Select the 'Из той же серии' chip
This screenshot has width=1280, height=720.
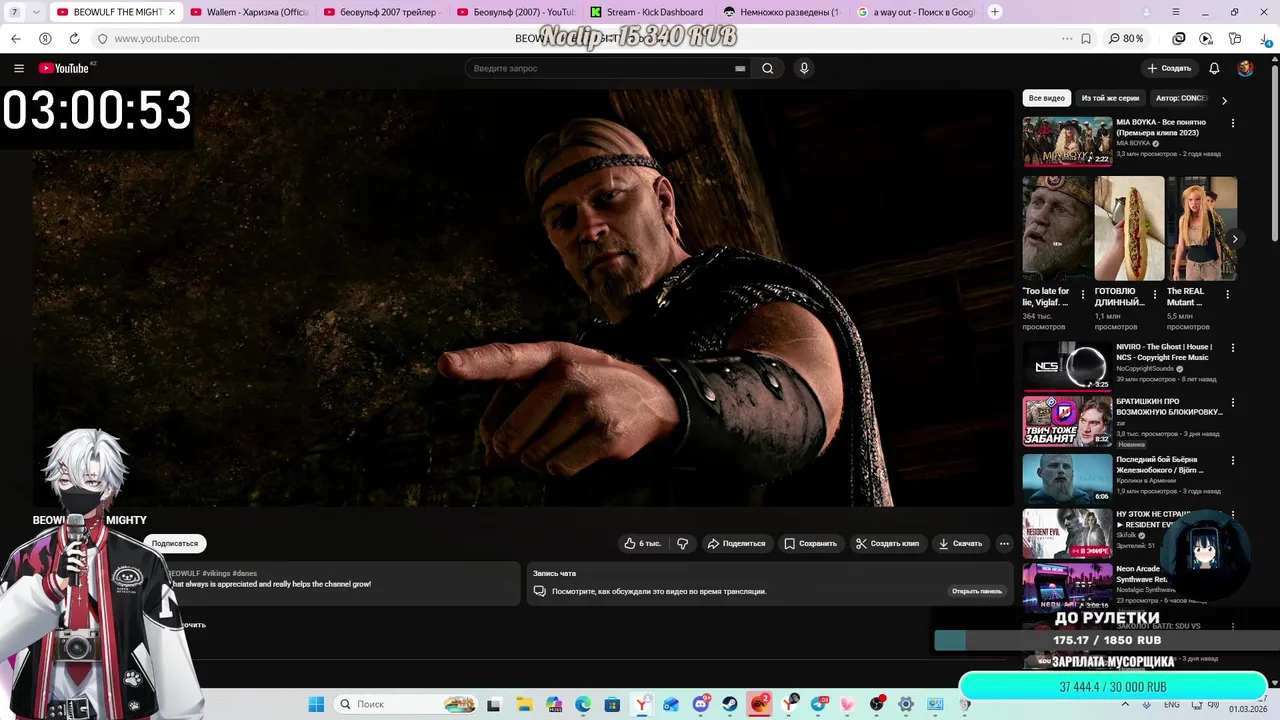pos(1110,99)
